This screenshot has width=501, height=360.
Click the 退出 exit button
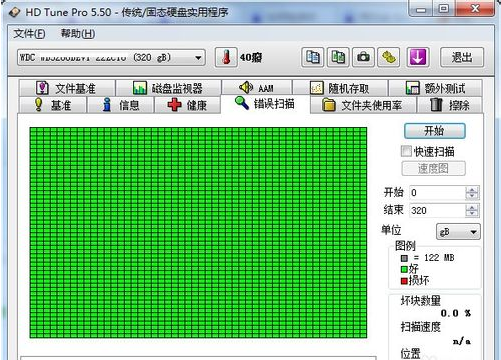(462, 57)
